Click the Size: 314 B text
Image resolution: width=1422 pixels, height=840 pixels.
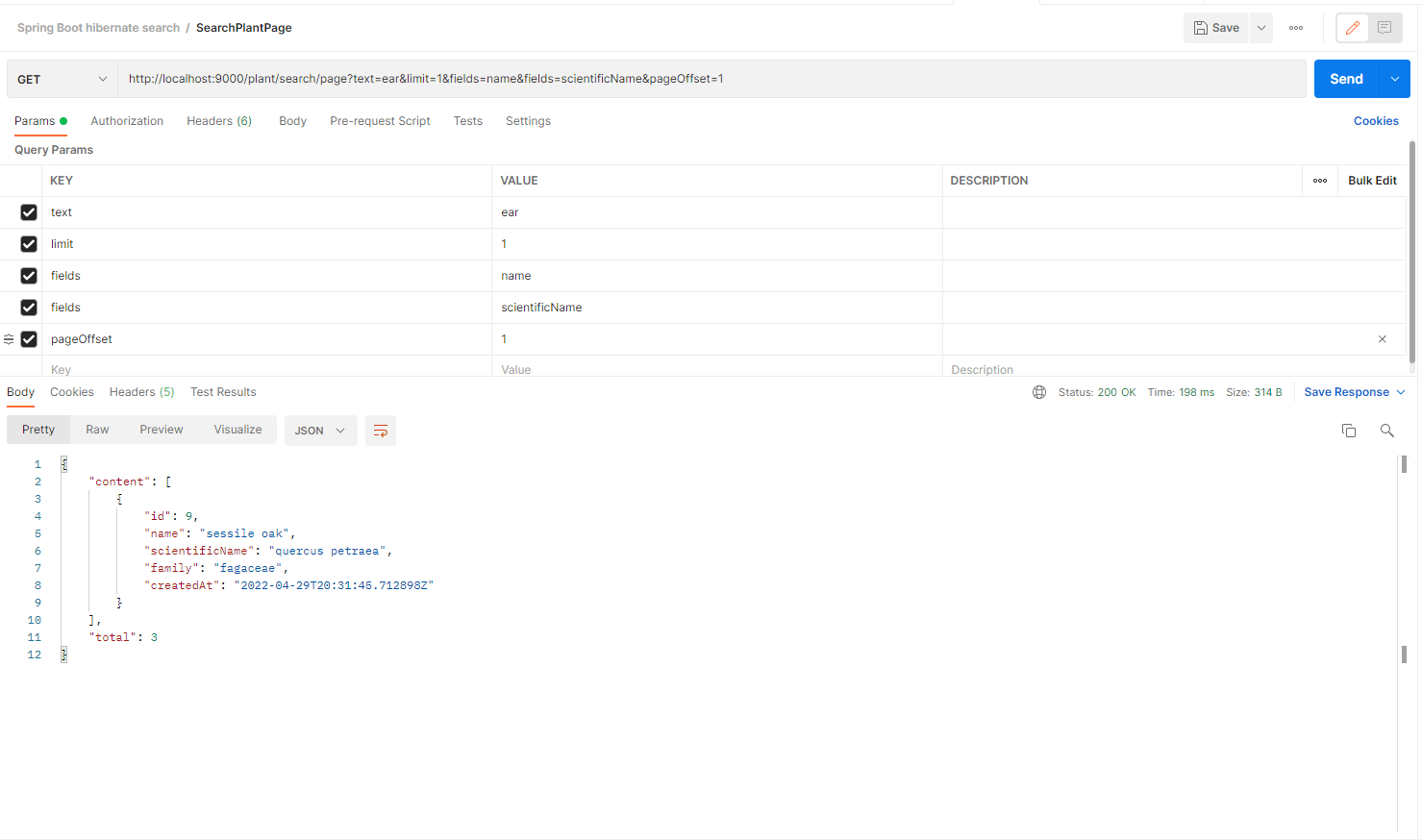pos(1254,392)
